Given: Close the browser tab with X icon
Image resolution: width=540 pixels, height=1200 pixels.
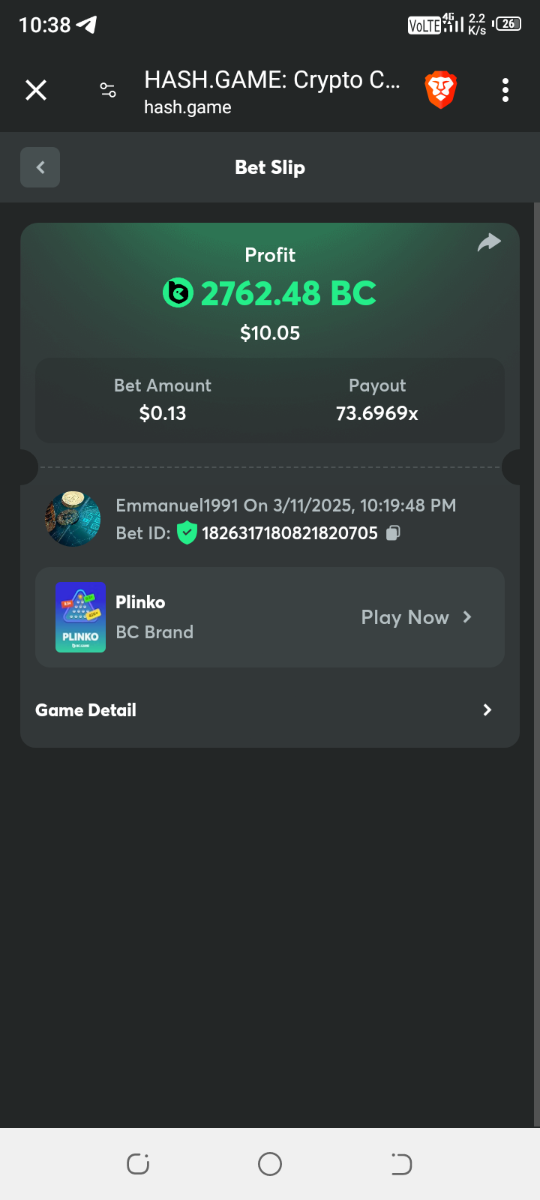Looking at the screenshot, I should click(x=36, y=90).
